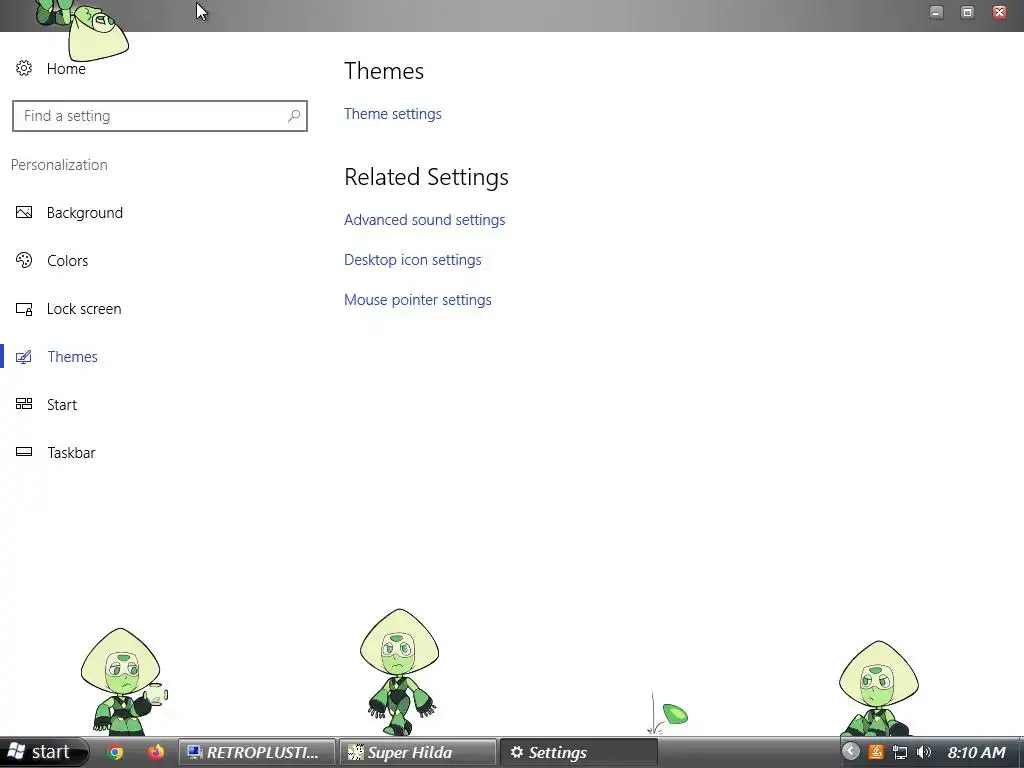Screen dimensions: 1024x768
Task: Click the Start tiles icon in sidebar
Action: (x=24, y=404)
